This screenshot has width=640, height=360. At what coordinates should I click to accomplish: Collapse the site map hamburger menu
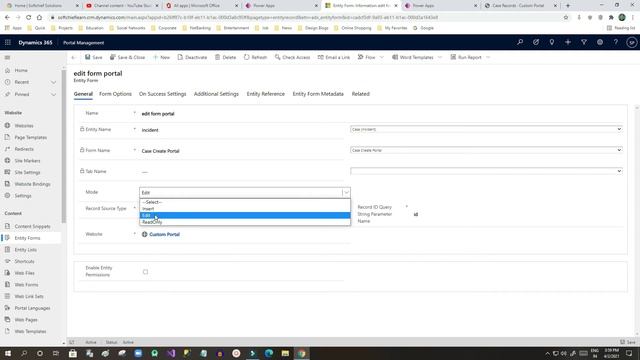7,58
